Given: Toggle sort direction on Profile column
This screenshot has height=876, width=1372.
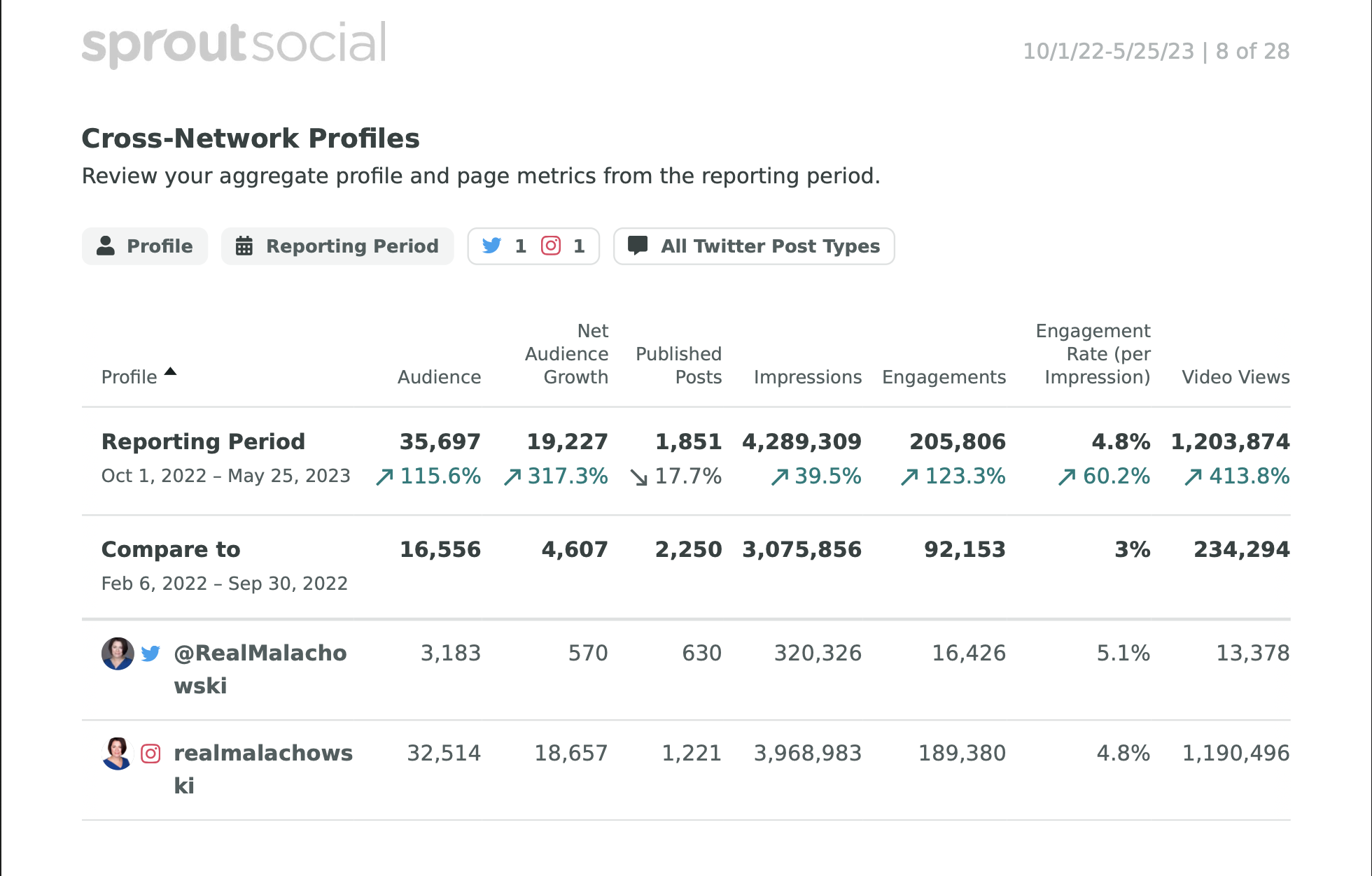Looking at the screenshot, I should (171, 372).
